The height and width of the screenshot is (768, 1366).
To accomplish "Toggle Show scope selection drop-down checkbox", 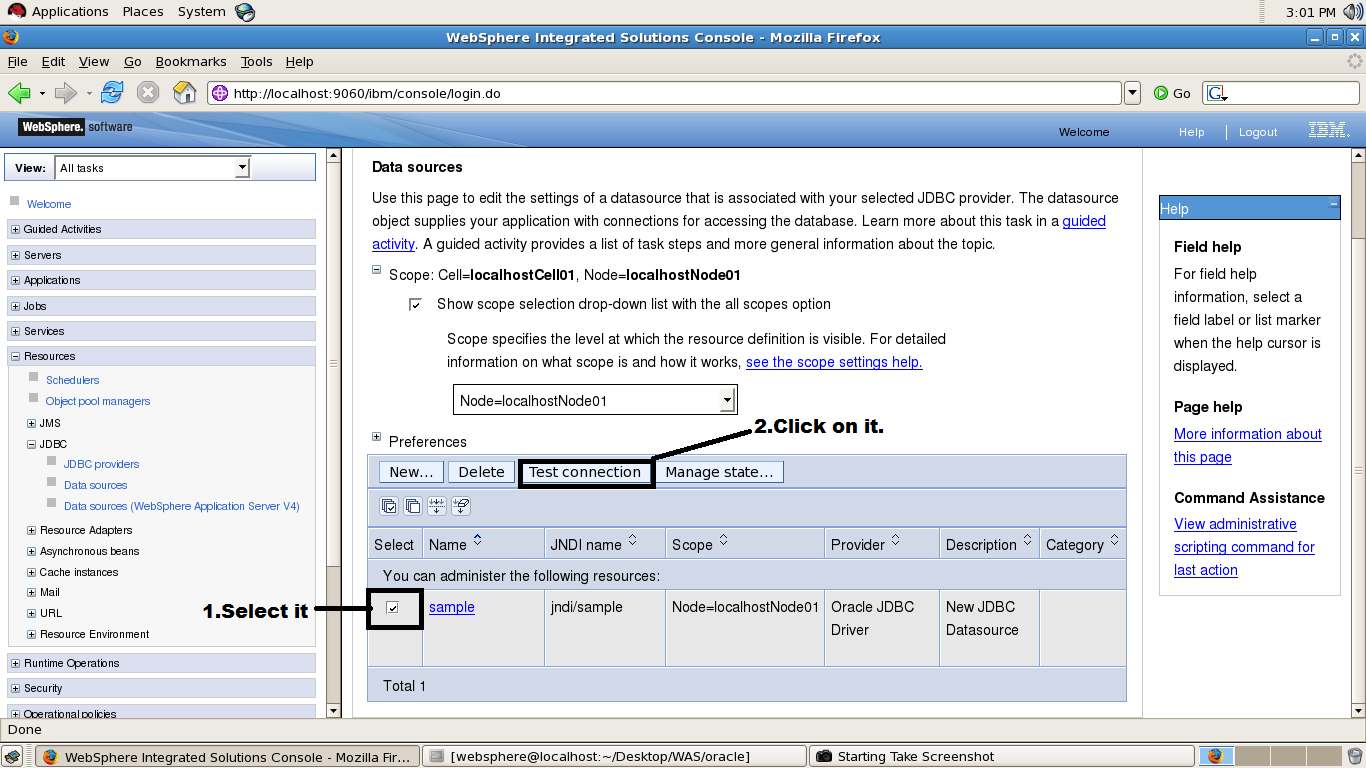I will point(415,304).
